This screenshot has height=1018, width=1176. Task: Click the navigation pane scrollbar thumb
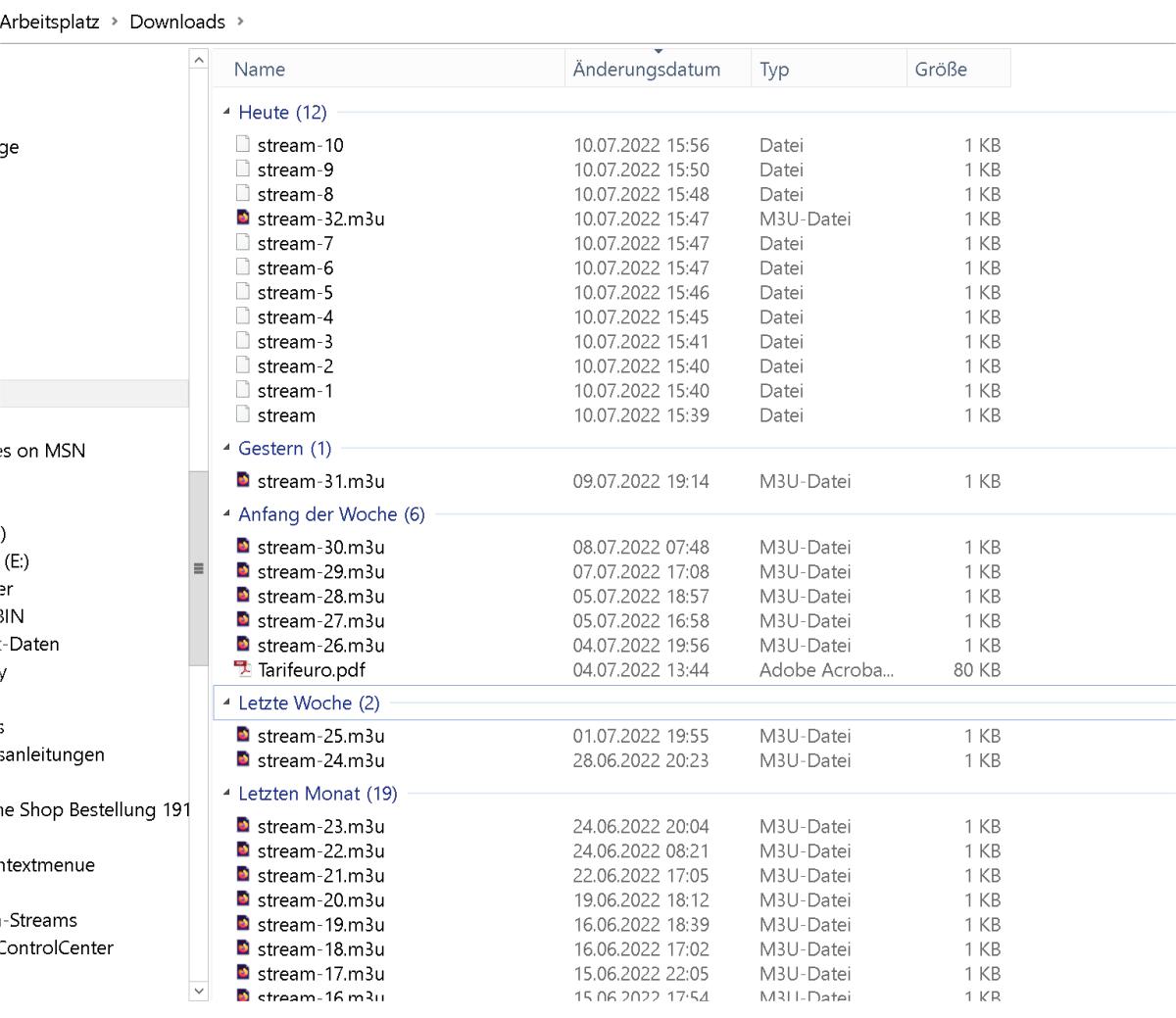tap(198, 568)
